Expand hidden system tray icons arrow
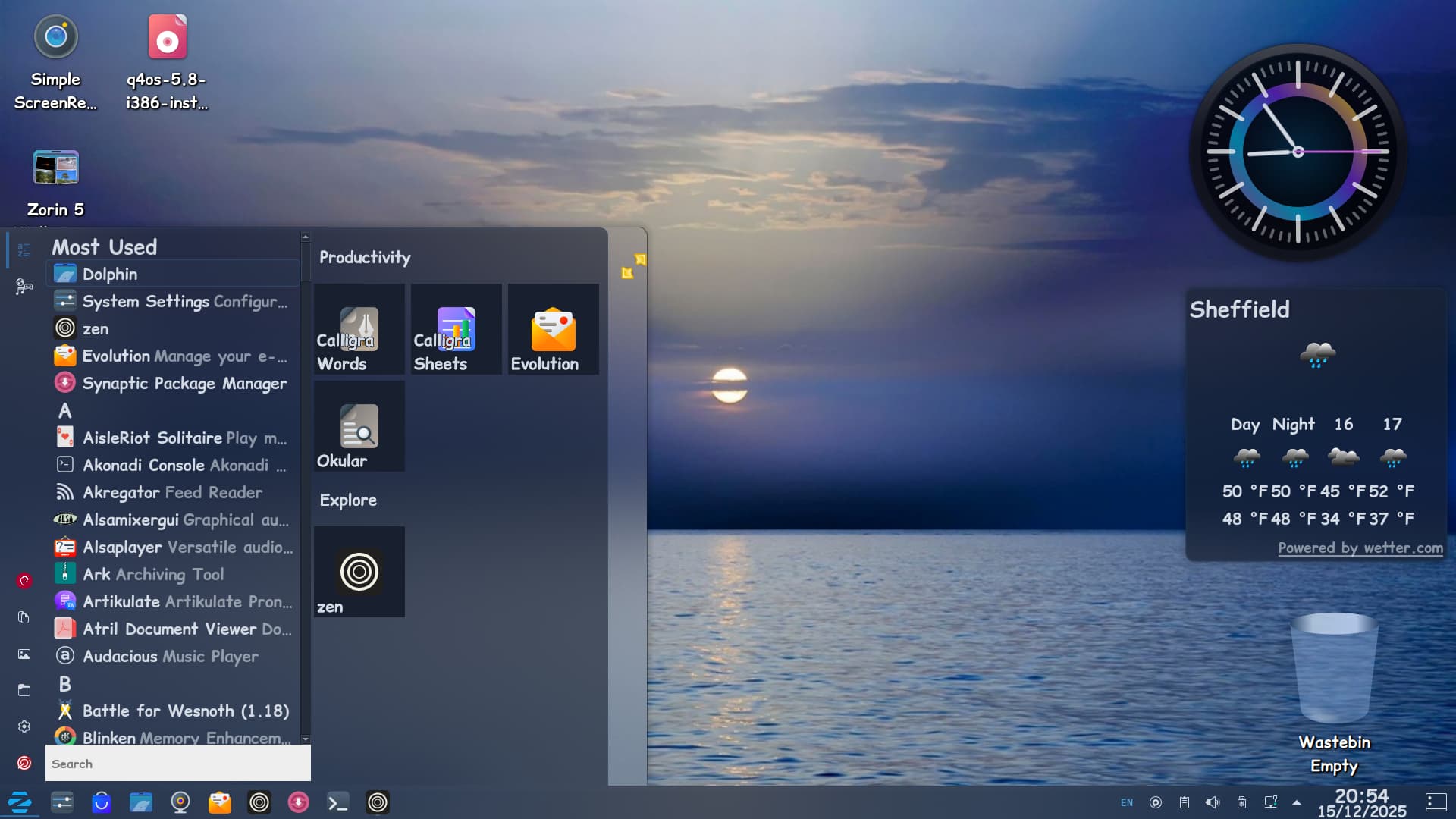The width and height of the screenshot is (1456, 819). click(1297, 802)
